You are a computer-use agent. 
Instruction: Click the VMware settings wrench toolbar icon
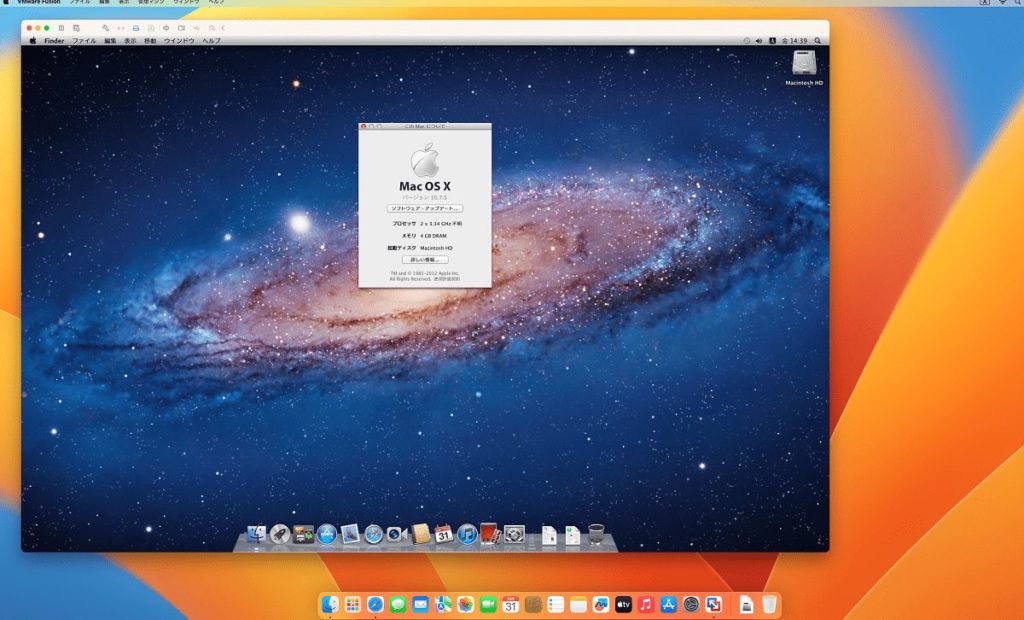pyautogui.click(x=105, y=28)
